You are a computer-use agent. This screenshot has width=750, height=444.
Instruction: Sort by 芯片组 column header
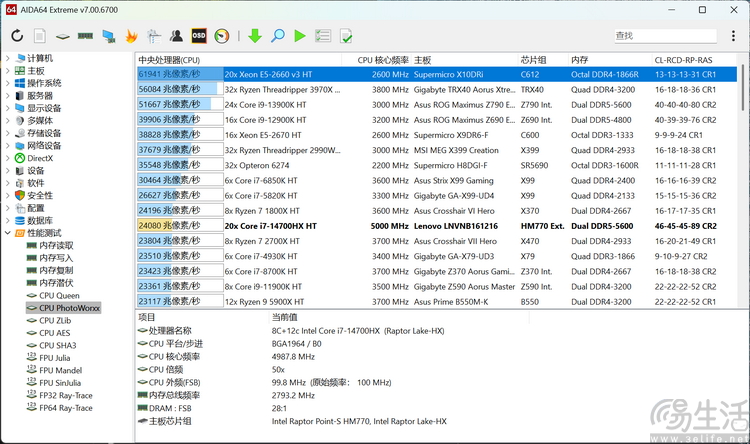533,60
